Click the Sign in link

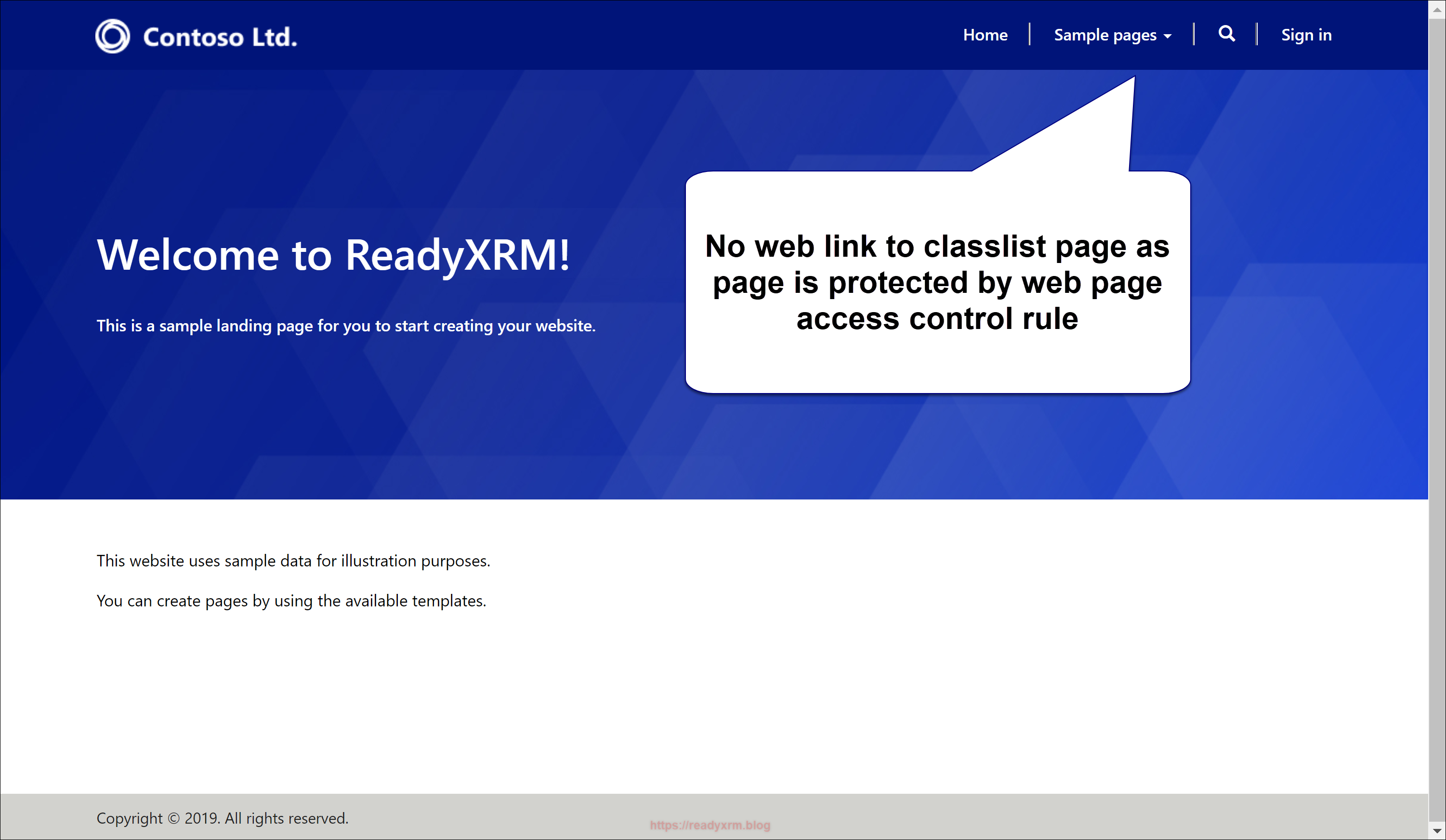pos(1306,35)
